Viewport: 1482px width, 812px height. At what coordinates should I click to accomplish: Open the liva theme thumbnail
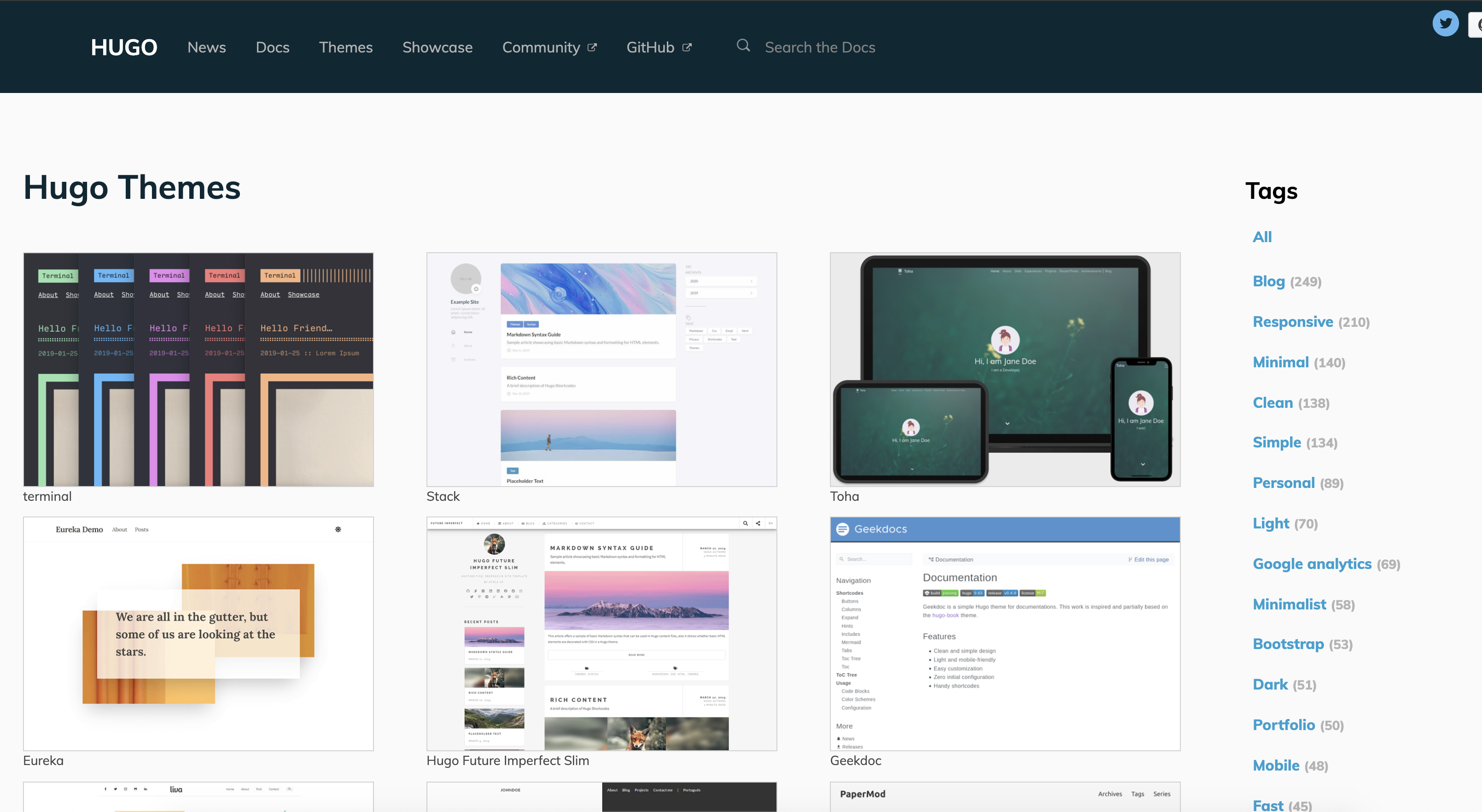coord(198,797)
